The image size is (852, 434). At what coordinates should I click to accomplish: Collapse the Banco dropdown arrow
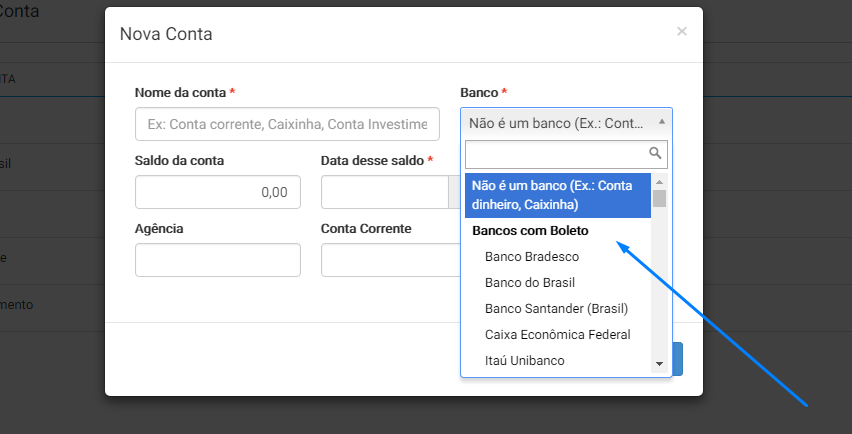point(661,122)
